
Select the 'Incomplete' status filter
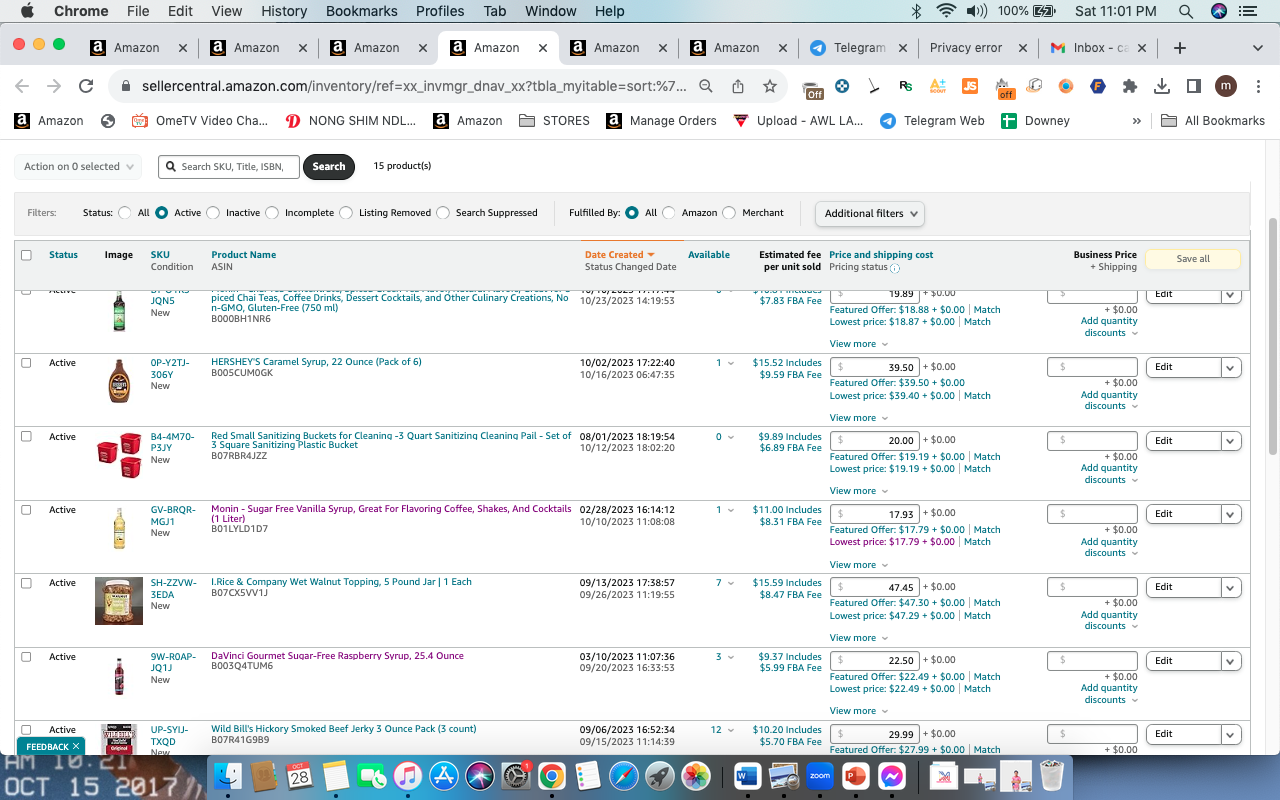[271, 213]
